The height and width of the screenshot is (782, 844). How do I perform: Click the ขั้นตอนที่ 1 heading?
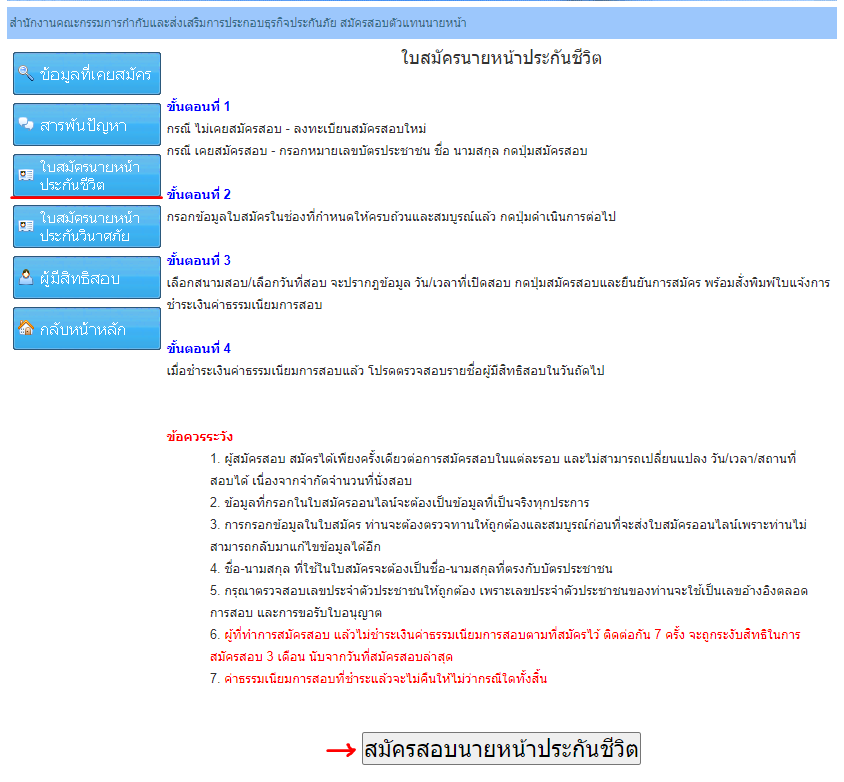click(x=199, y=106)
